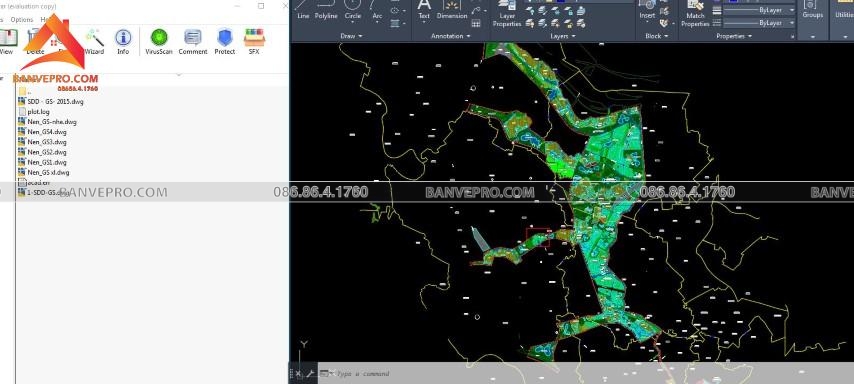854x384 pixels.
Task: Click the Insert block button
Action: (x=647, y=11)
